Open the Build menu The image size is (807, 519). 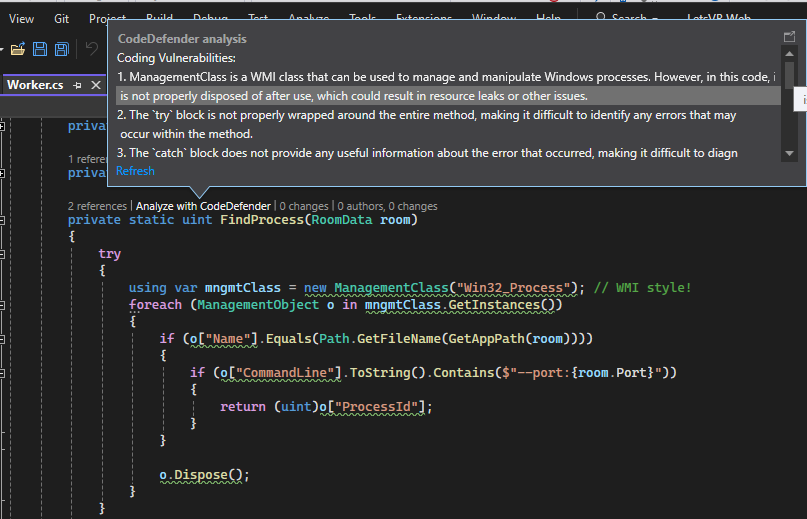[159, 18]
